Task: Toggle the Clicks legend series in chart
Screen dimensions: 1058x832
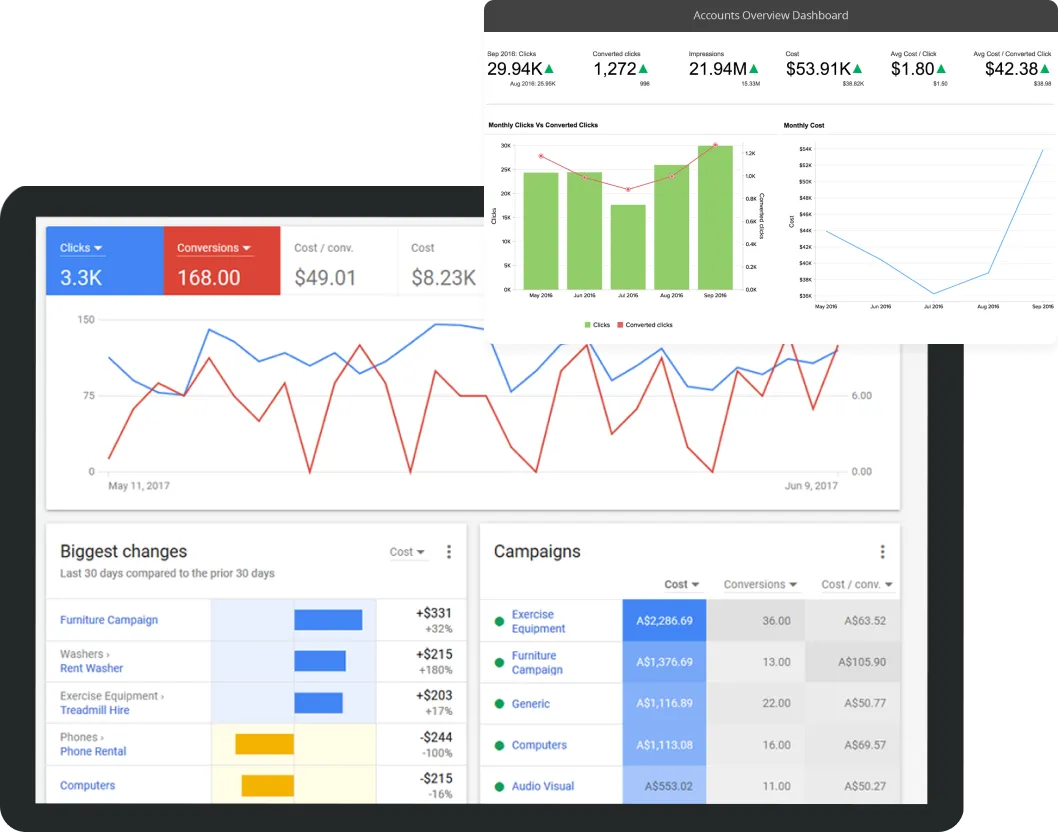Action: click(596, 325)
